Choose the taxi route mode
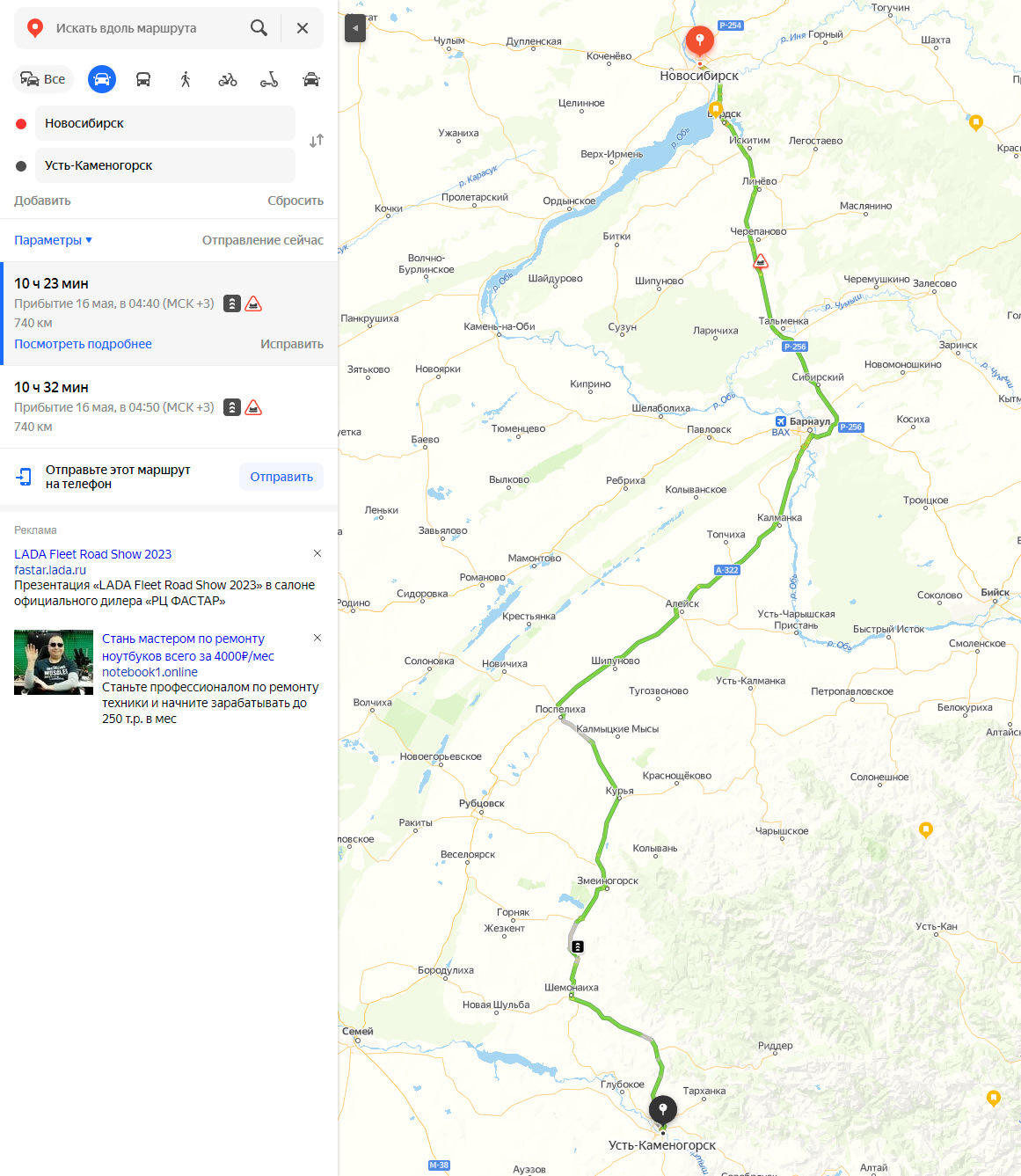Image resolution: width=1021 pixels, height=1176 pixels. point(311,79)
